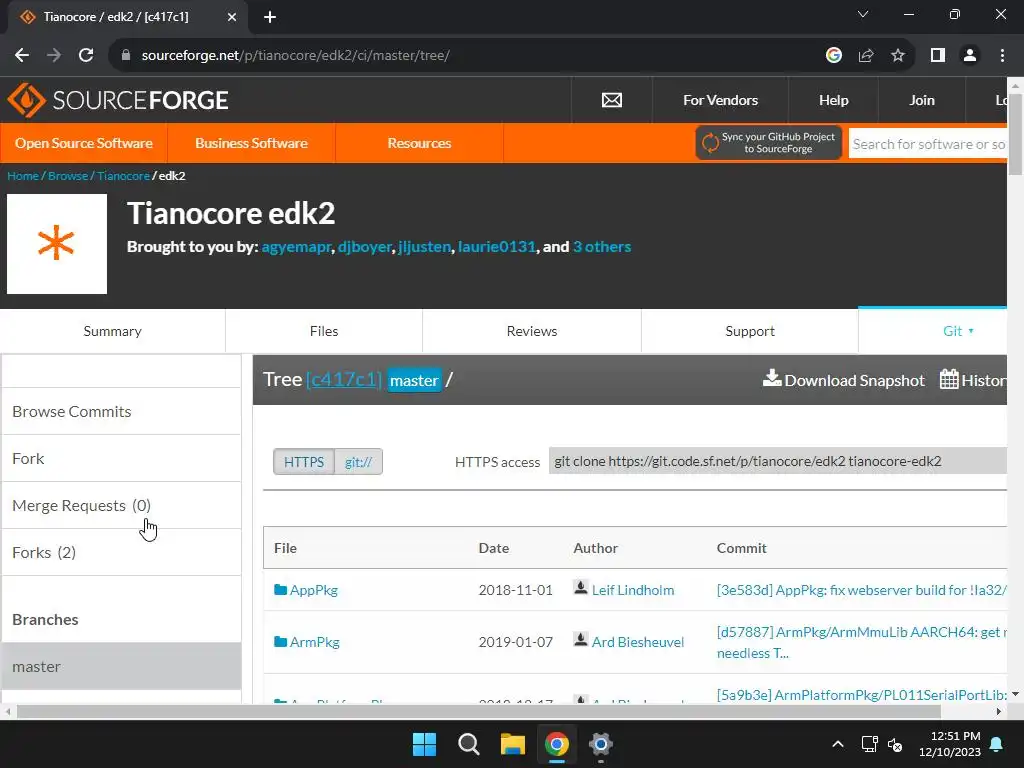
Task: Click Fork in sidebar
Action: click(121, 458)
